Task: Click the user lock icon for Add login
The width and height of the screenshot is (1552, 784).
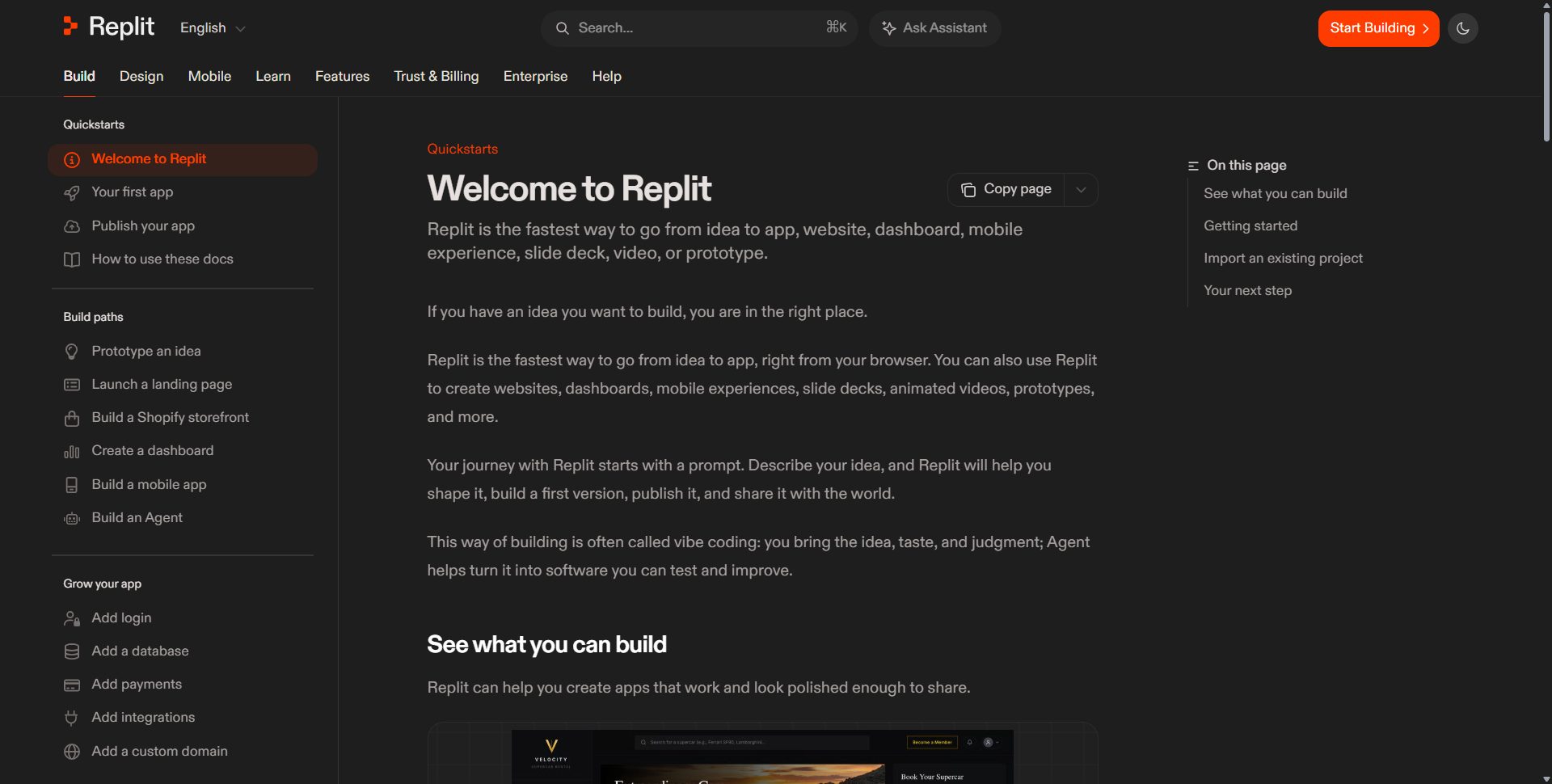Action: (x=72, y=618)
